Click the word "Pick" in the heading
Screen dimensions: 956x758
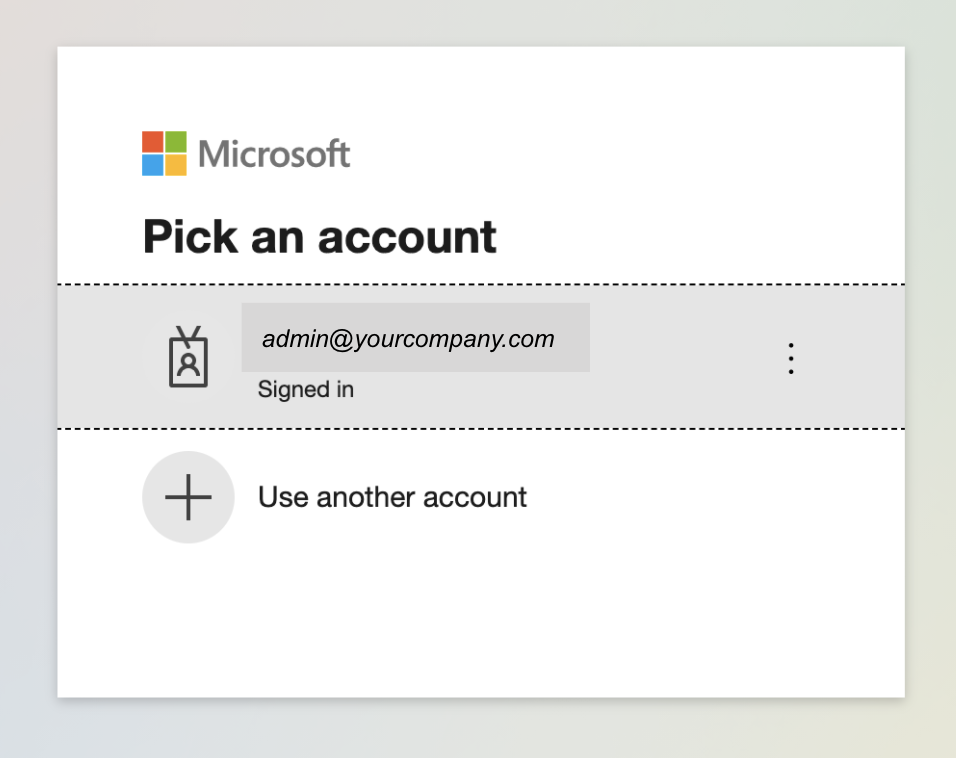click(190, 237)
